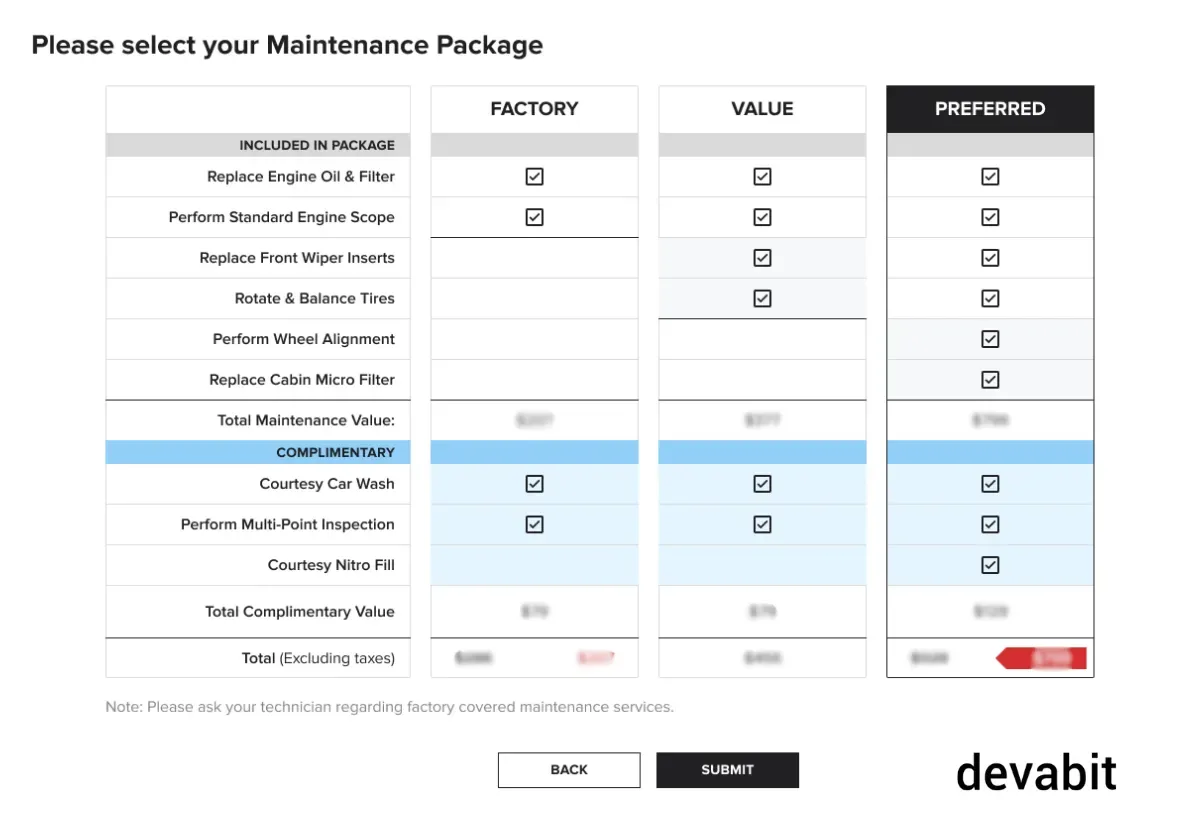Toggle Preferred Perform Wheel Alignment checkbox
The image size is (1200, 836).
click(990, 339)
